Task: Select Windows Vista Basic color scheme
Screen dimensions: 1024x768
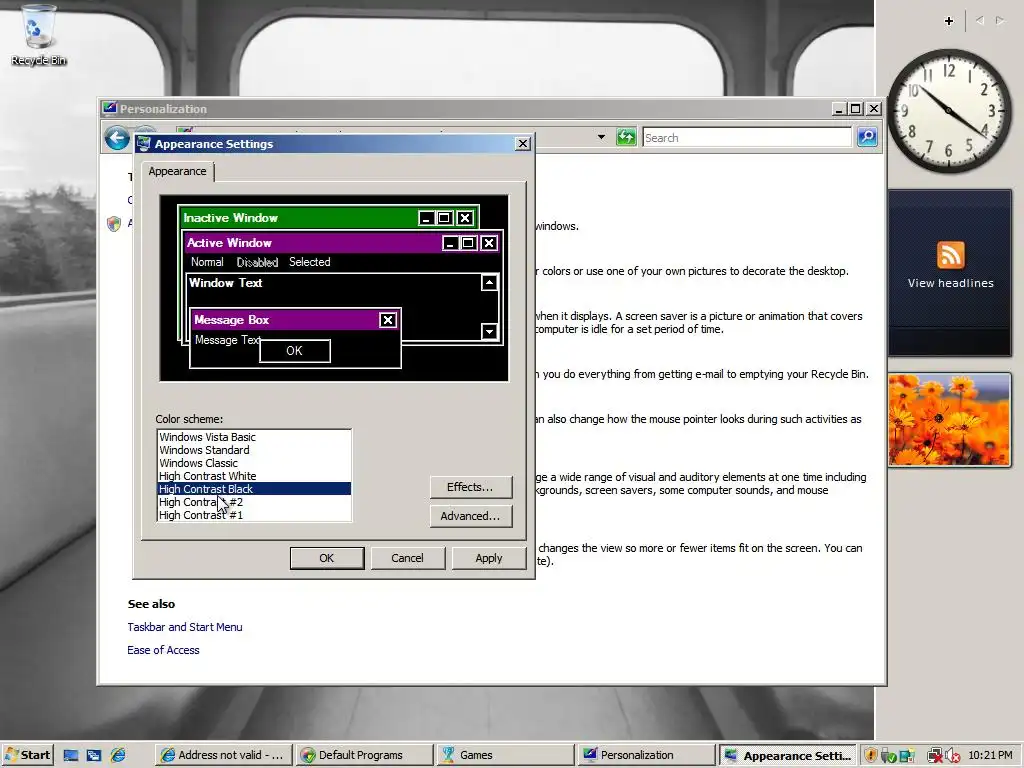Action: pyautogui.click(x=254, y=437)
